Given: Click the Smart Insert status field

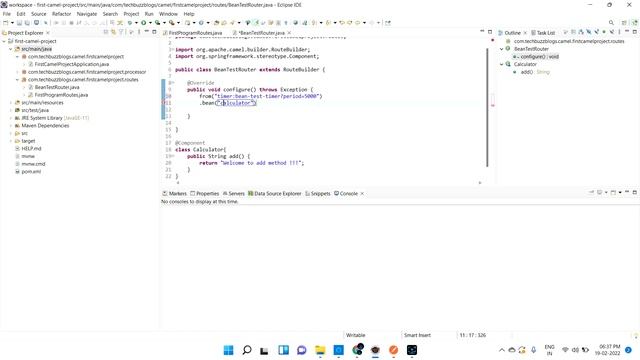Looking at the screenshot, I should 417,335.
